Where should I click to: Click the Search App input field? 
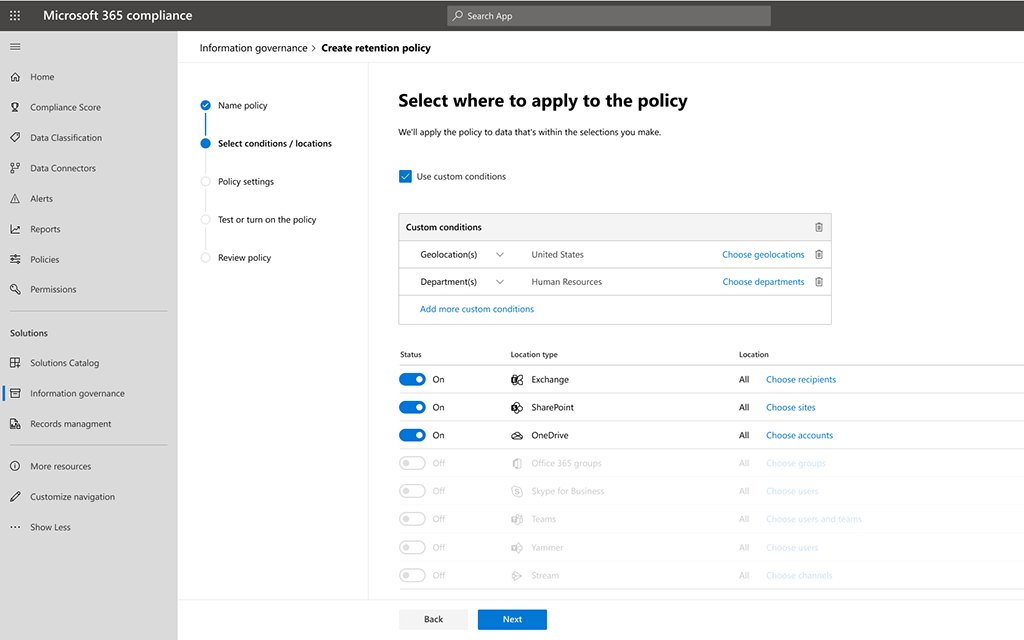609,16
